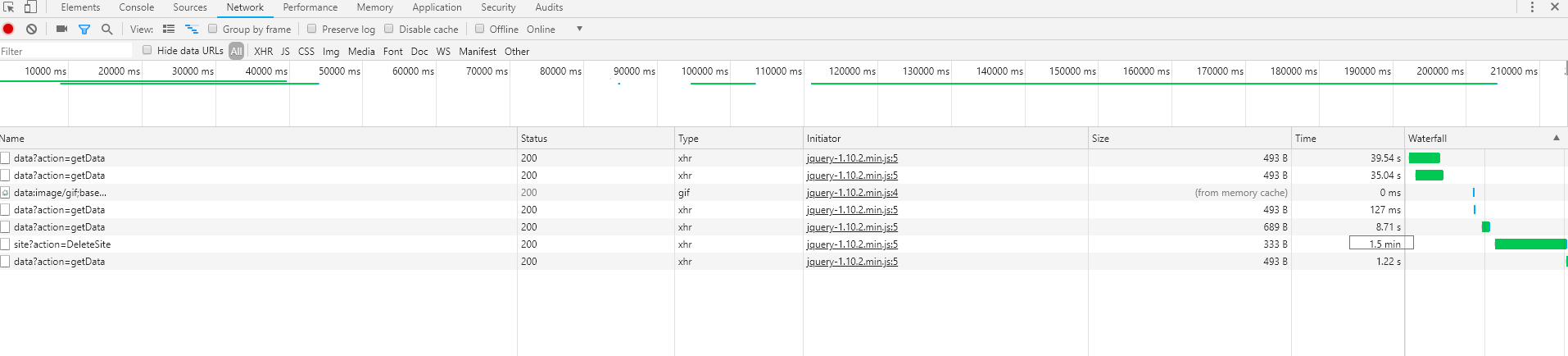Filter requests by Img

(x=331, y=51)
